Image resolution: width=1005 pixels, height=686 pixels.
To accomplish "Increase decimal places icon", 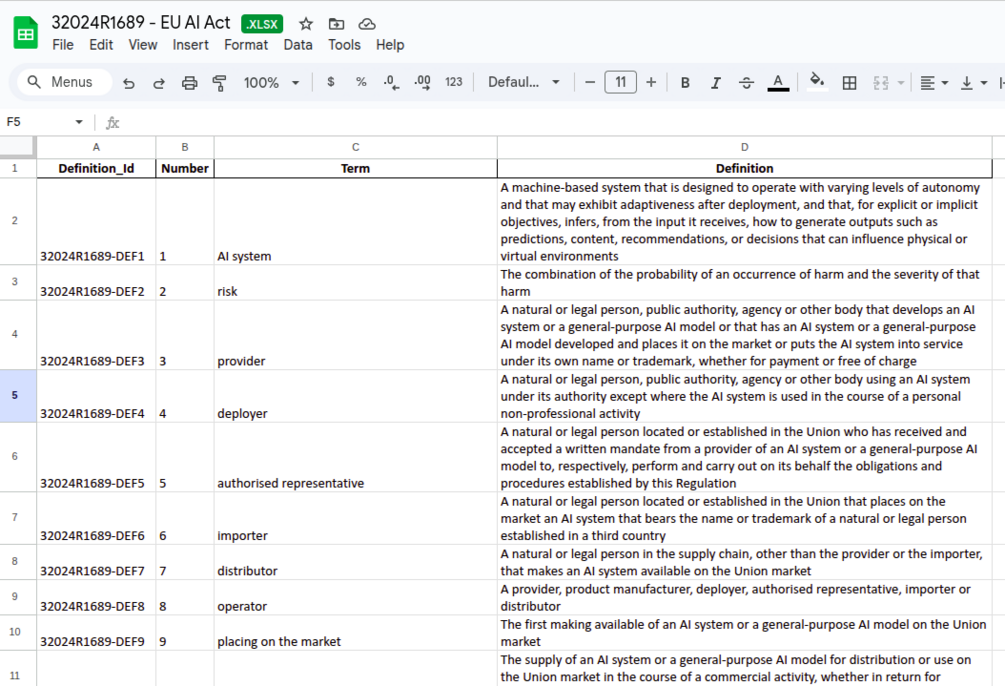I will (x=422, y=82).
